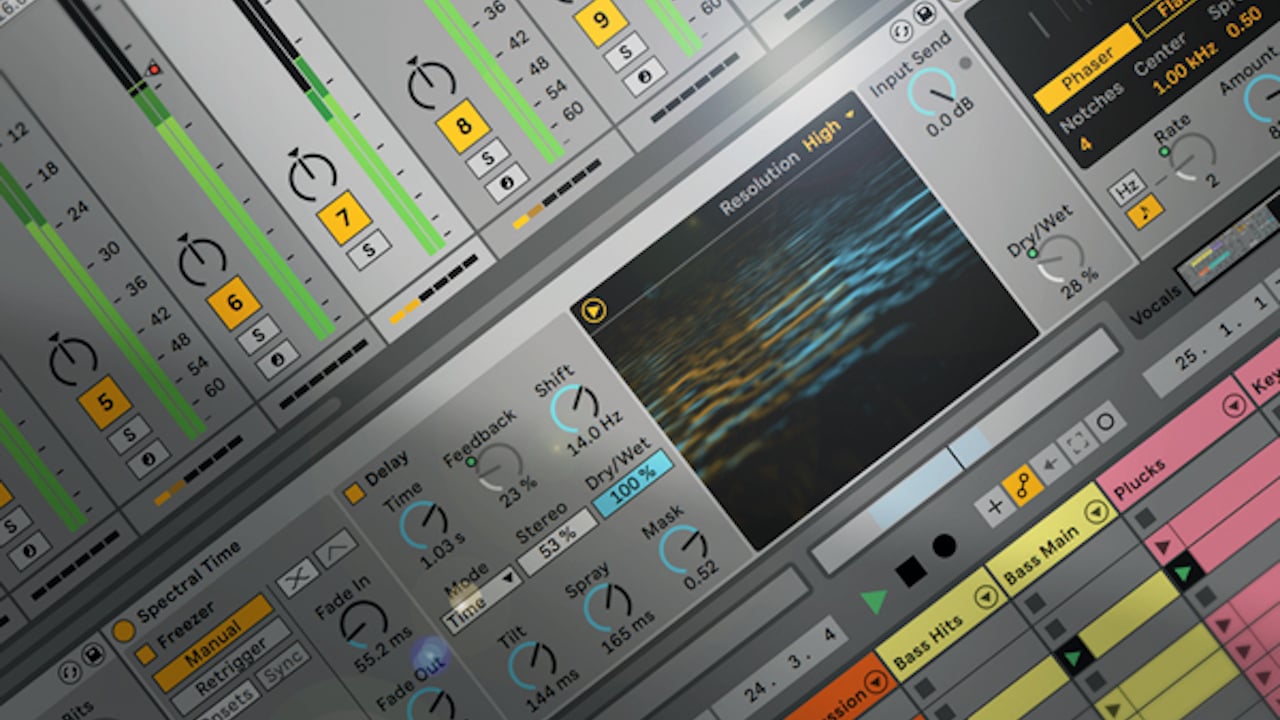Click the plus icon near the session grid
This screenshot has height=720, width=1280.
(994, 506)
